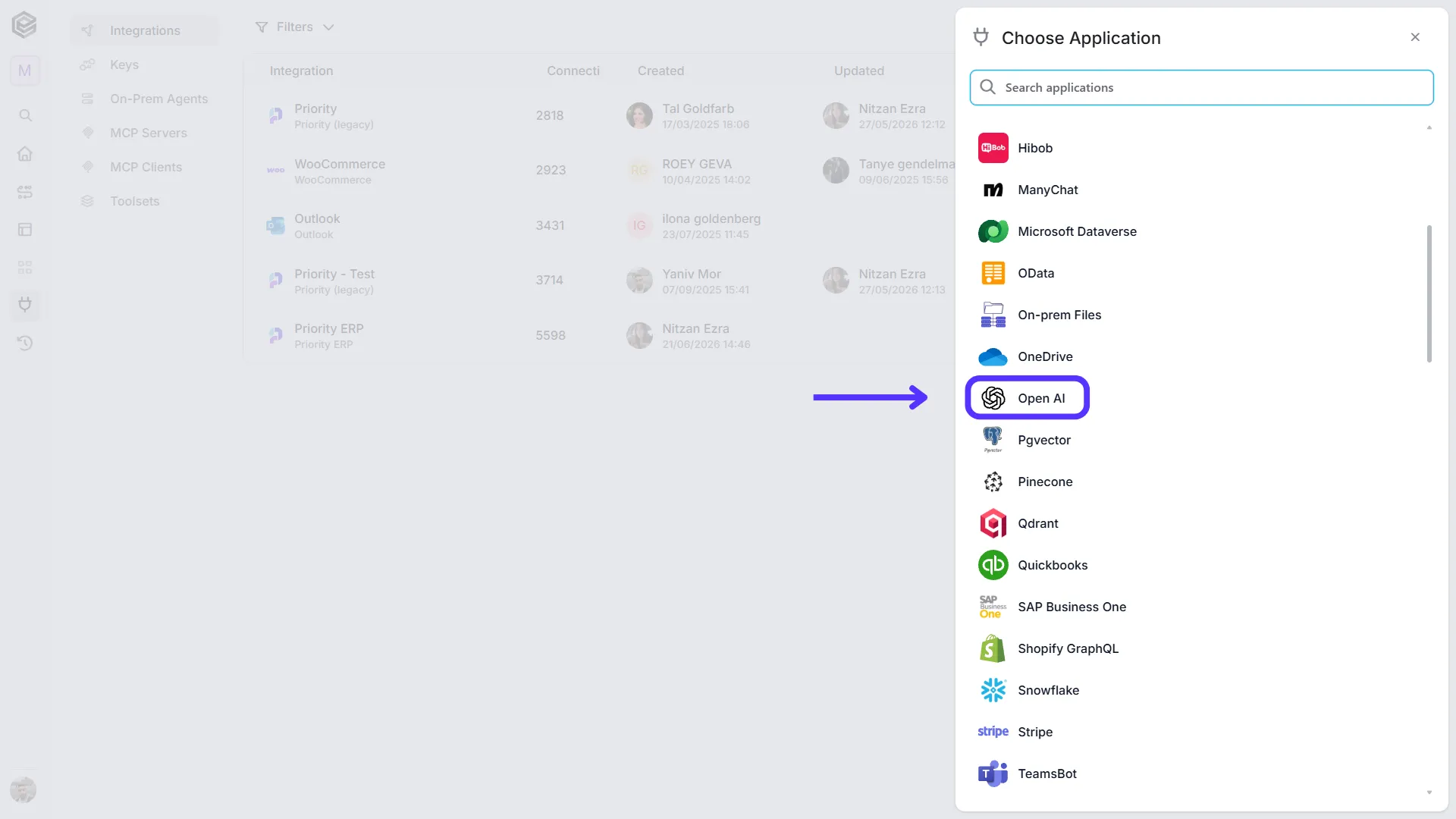Select the Hibob application icon
The image size is (1456, 819).
(993, 148)
